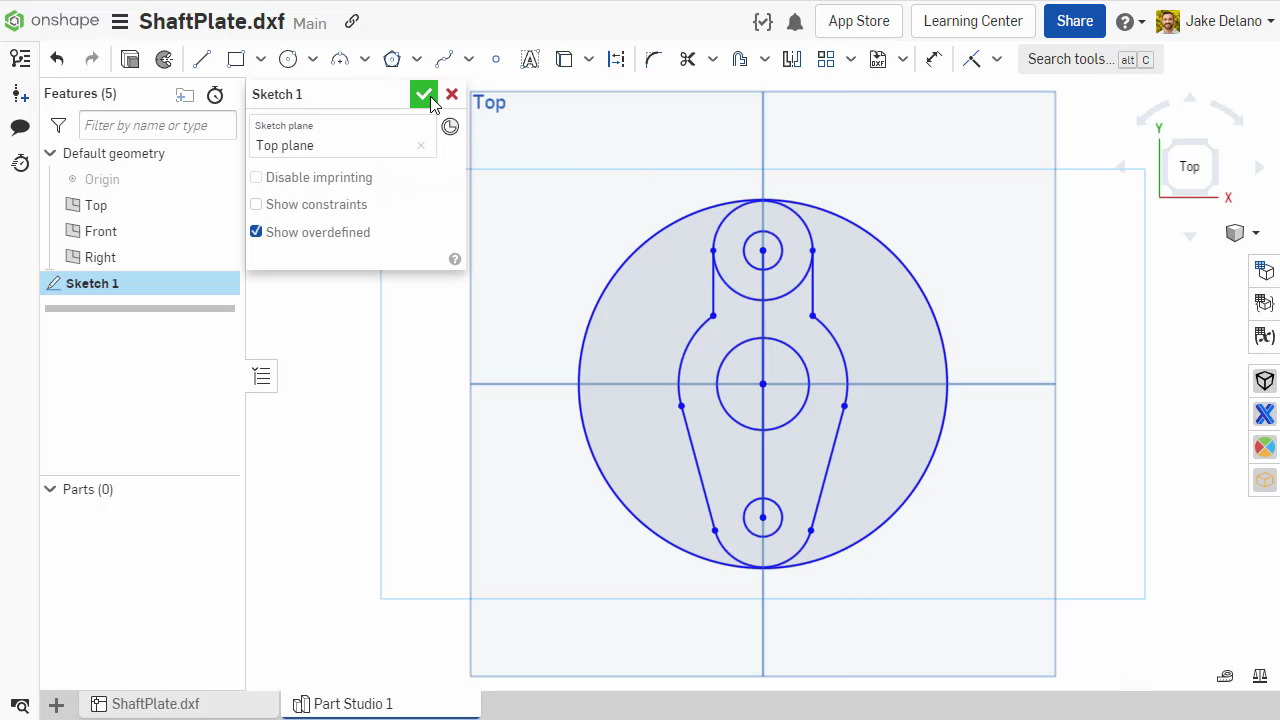
Task: Switch to the ShaftPlate.dxf tab
Action: [x=155, y=704]
